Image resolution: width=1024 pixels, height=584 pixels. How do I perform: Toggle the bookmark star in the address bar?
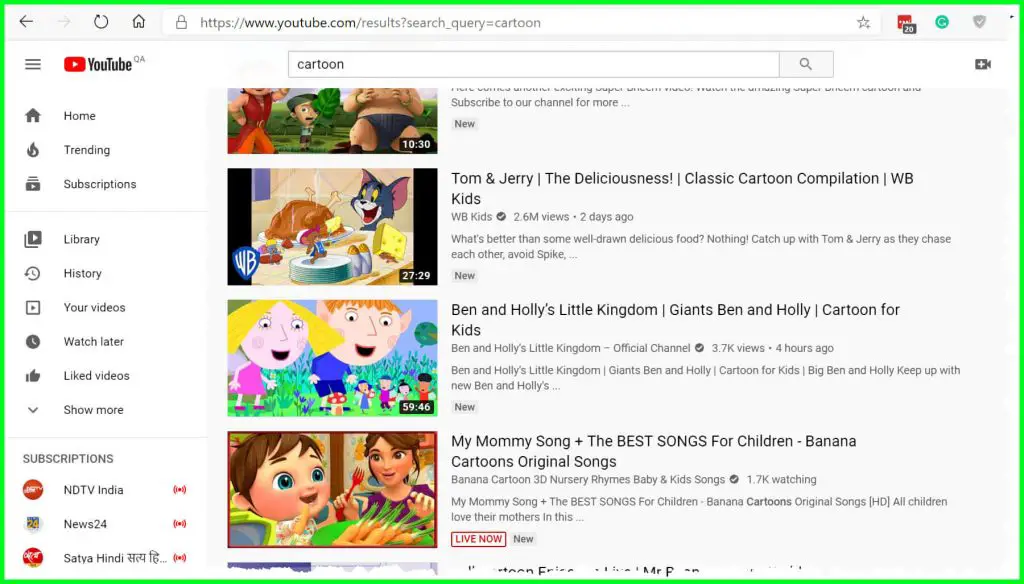862,21
